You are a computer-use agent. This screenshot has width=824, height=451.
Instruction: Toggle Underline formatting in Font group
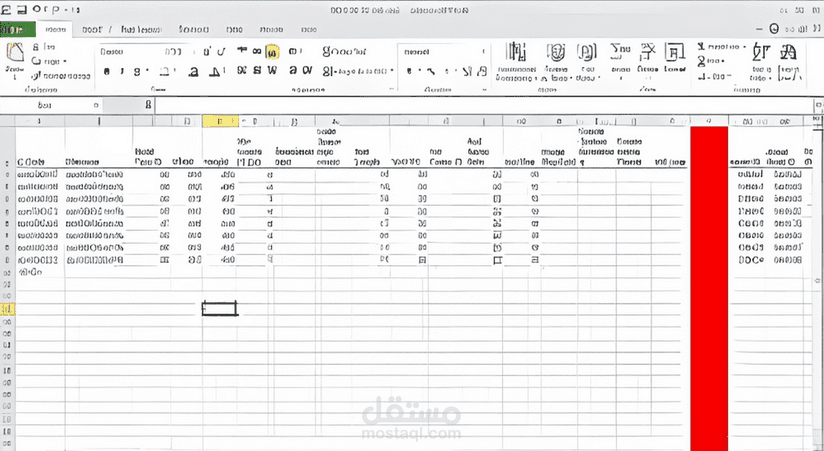click(137, 71)
